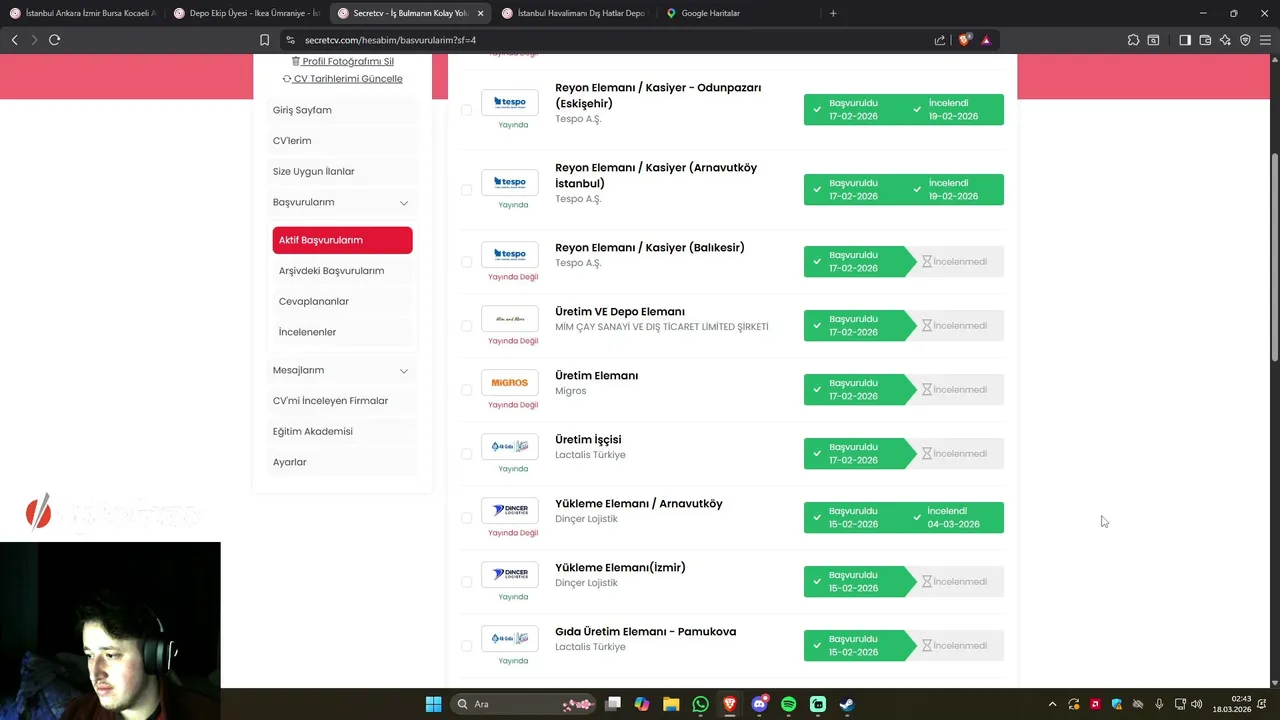This screenshot has width=1280, height=720.
Task: Click the Task View taskbar icon
Action: coord(613,704)
